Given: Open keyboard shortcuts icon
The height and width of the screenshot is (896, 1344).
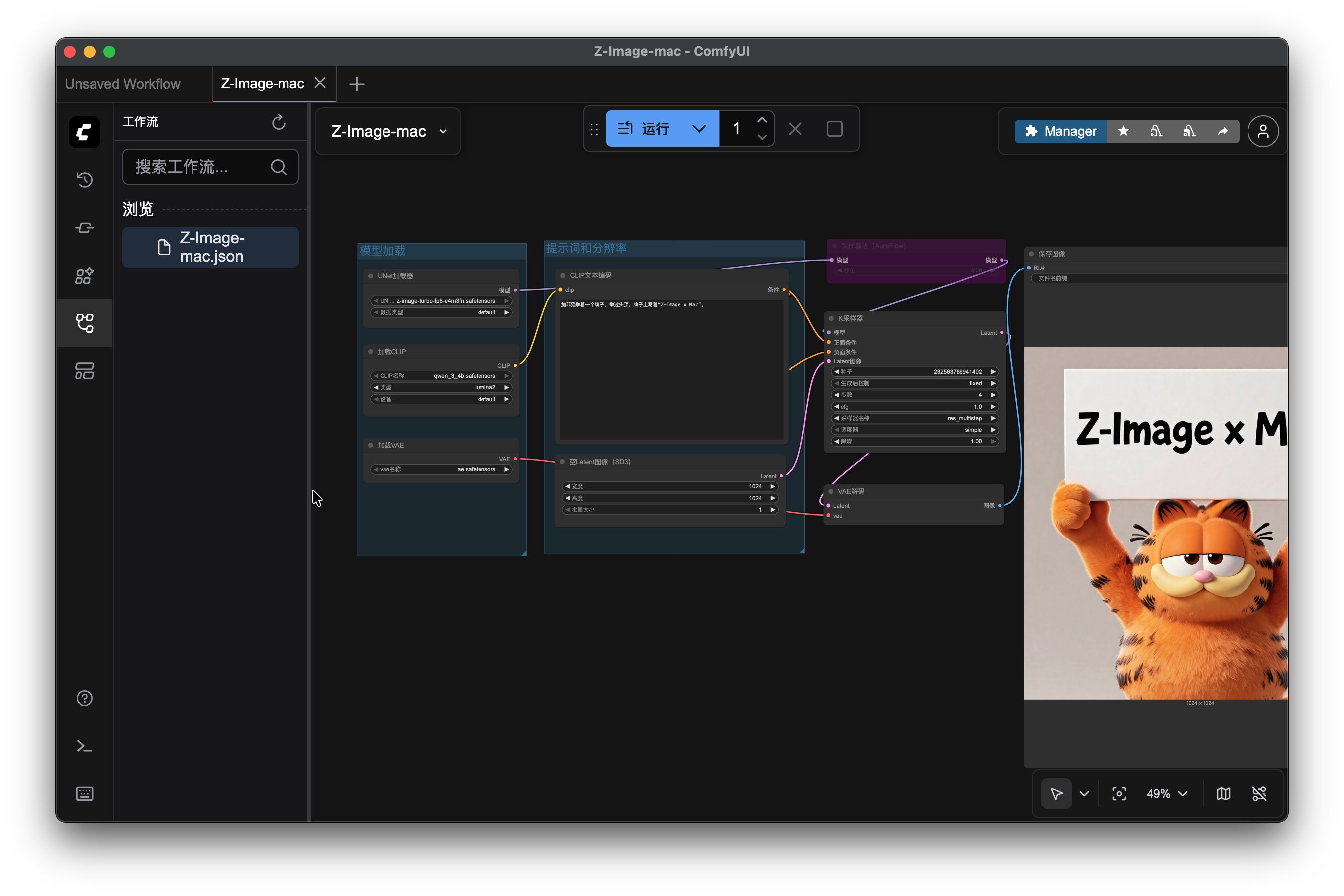Looking at the screenshot, I should point(84,793).
